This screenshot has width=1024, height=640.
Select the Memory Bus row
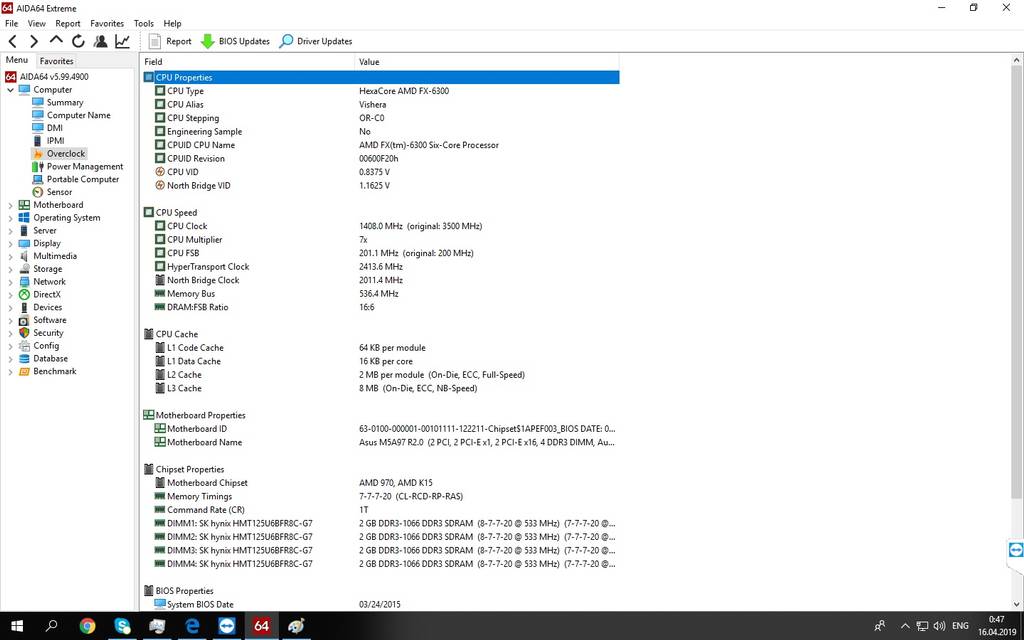[381, 294]
